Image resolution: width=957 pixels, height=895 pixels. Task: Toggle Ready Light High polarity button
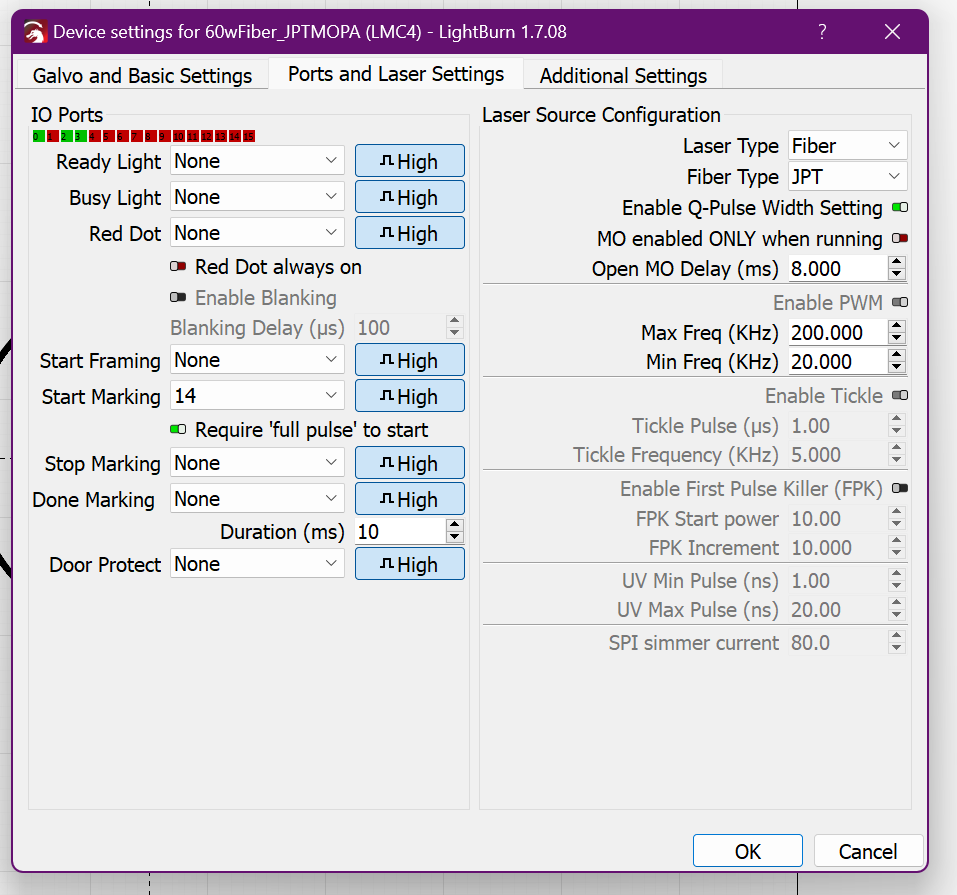pos(410,161)
